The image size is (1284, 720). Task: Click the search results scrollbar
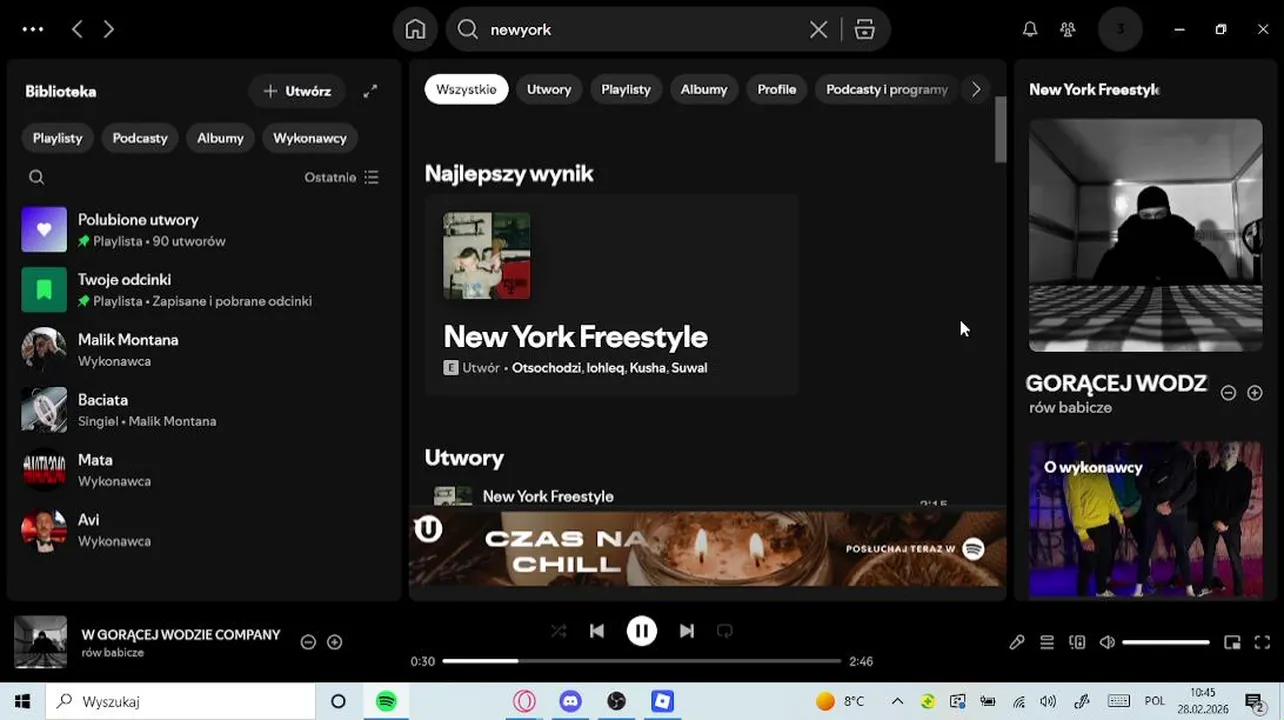point(1000,130)
